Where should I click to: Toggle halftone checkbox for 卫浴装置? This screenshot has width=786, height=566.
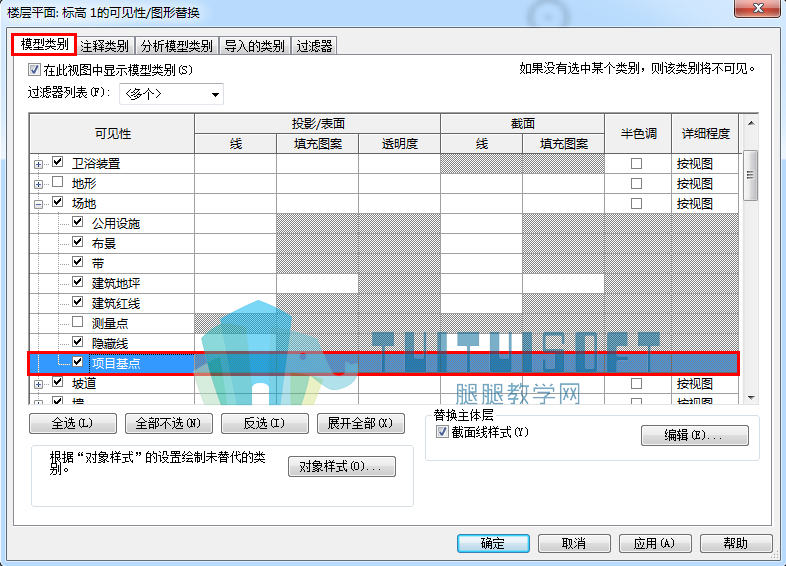click(637, 163)
